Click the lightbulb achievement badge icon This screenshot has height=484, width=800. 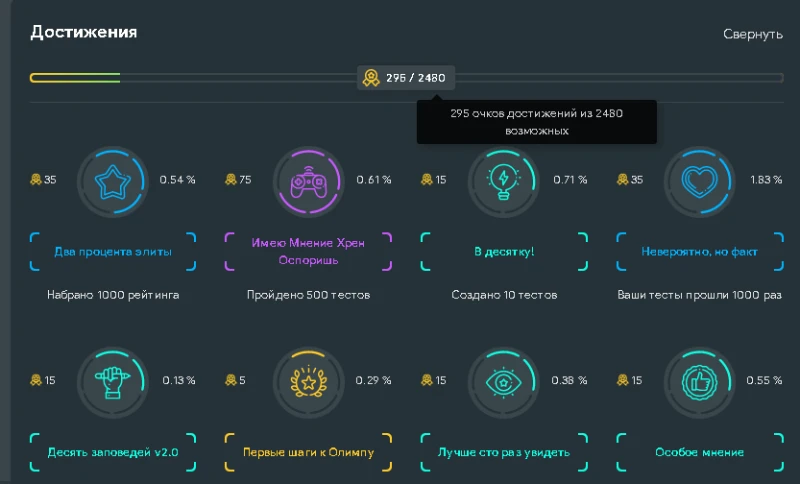pyautogui.click(x=504, y=182)
